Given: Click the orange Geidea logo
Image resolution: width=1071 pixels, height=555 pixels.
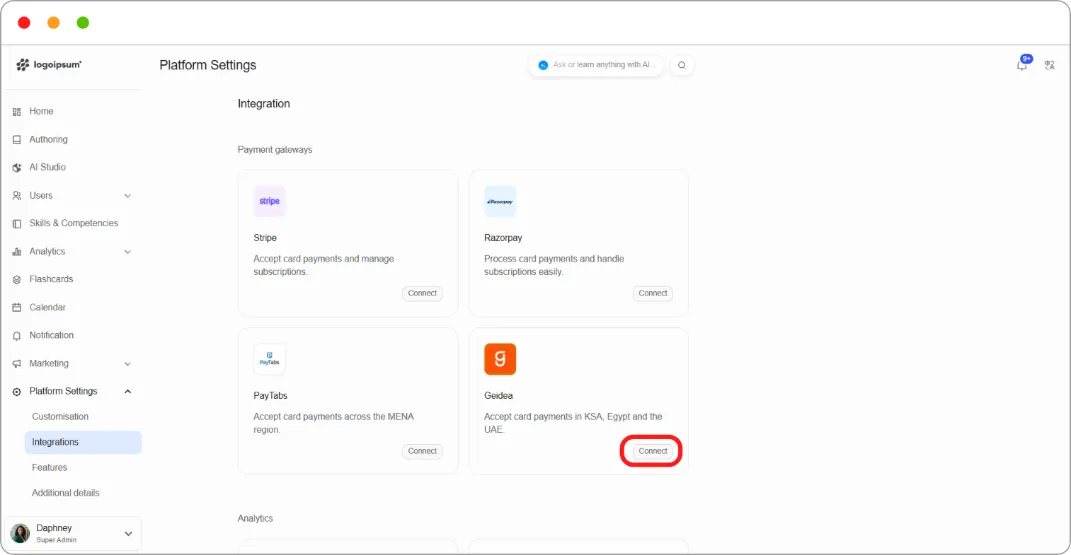Looking at the screenshot, I should [x=500, y=359].
